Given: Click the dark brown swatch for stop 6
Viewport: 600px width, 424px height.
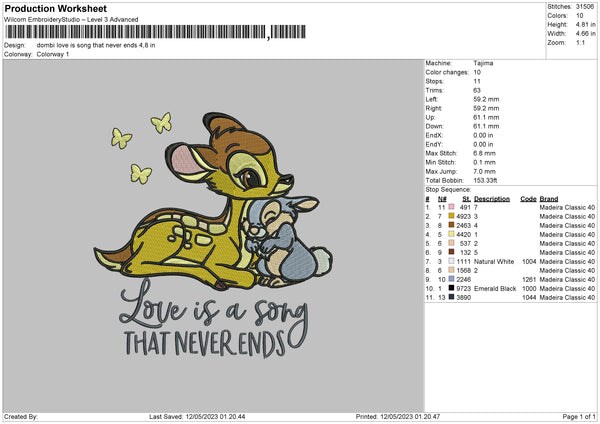Looking at the screenshot, I should click(452, 252).
